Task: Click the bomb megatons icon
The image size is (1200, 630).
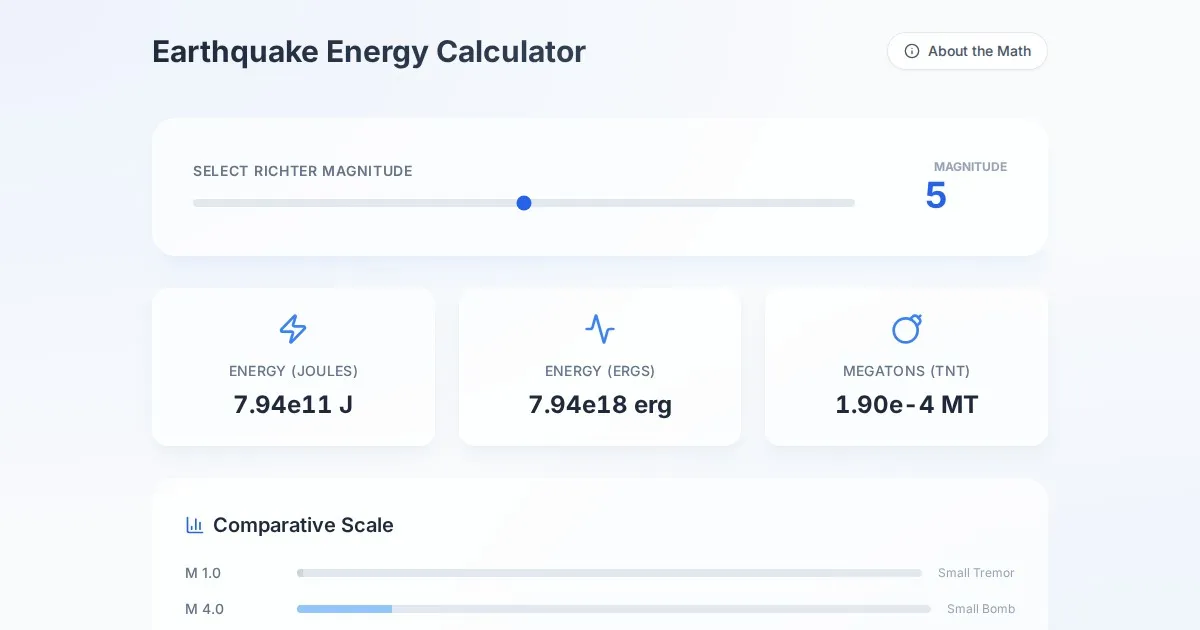Action: coord(906,329)
